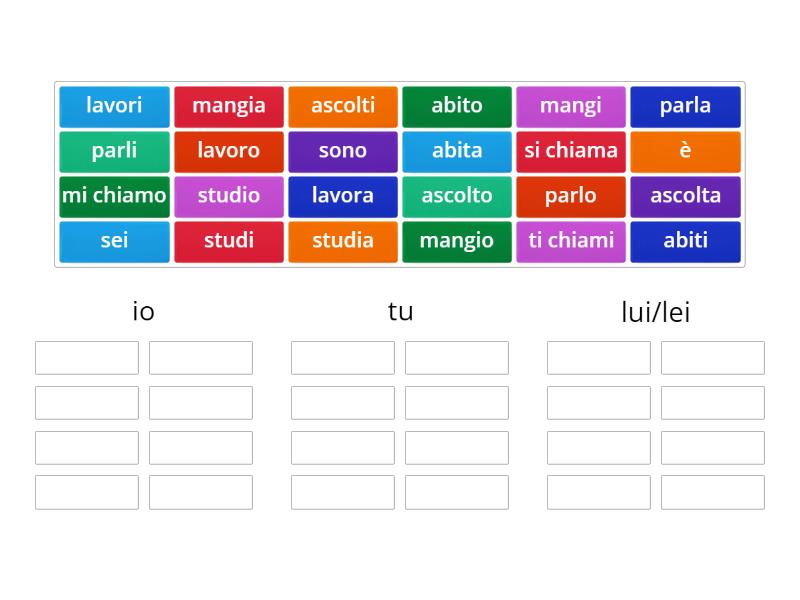Viewport: 800px width, 600px height.
Task: Select the green 'parli' tile
Action: click(x=114, y=151)
